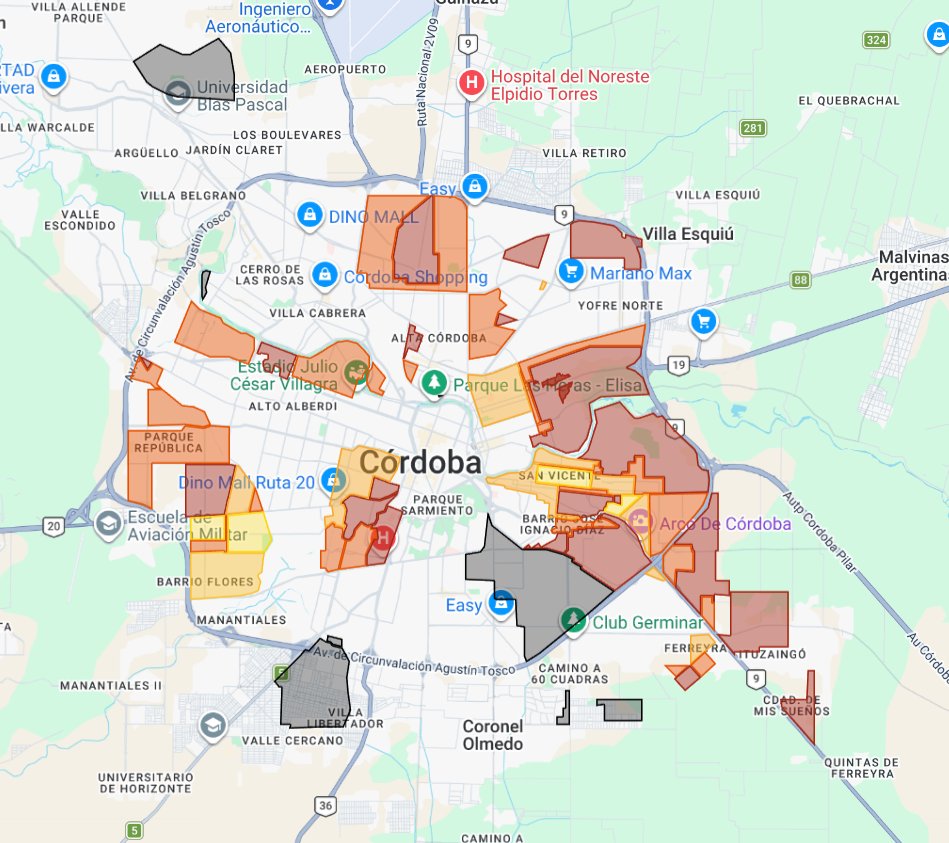Click the route 19 shield
949x843 pixels.
pos(678,365)
